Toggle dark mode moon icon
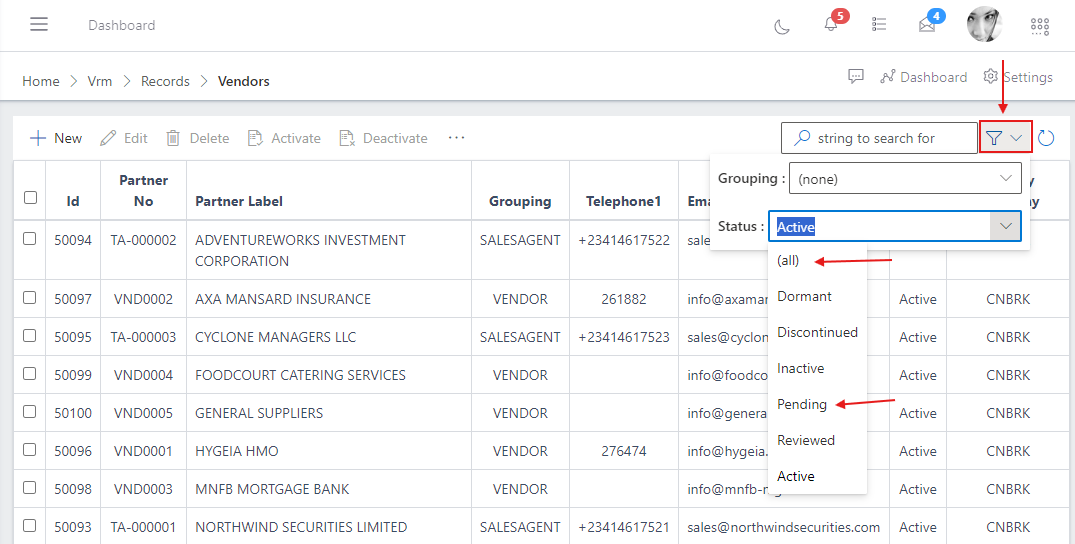The height and width of the screenshot is (544, 1075). (x=782, y=26)
